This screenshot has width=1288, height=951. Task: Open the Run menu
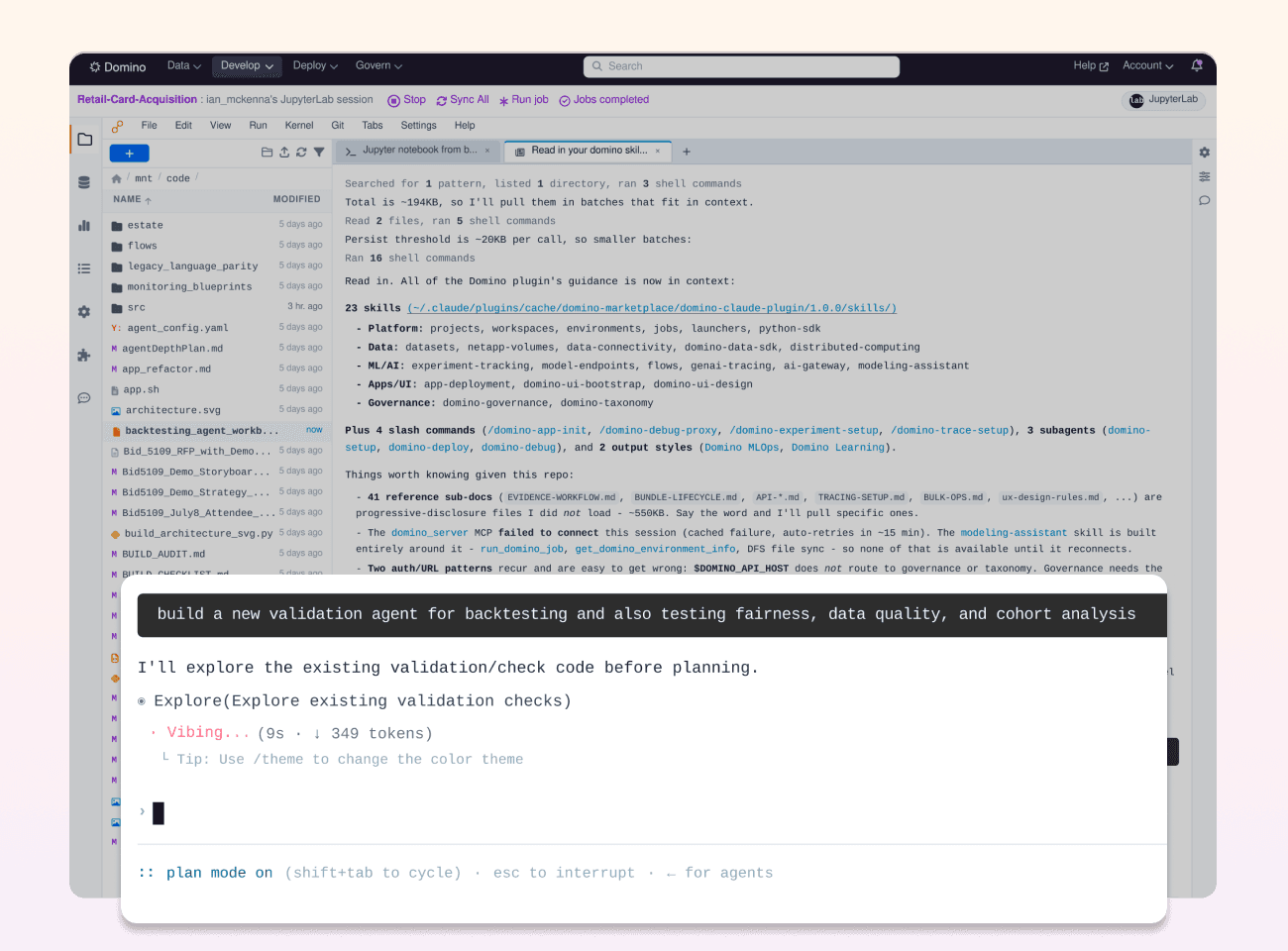point(258,126)
